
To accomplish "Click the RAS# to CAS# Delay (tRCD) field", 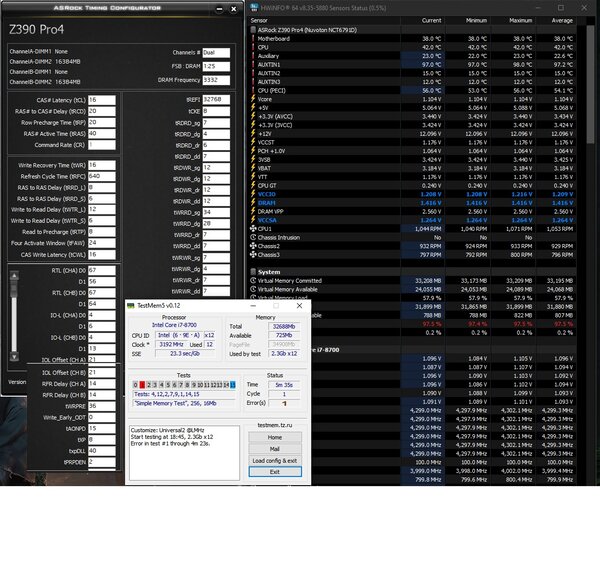I will (x=102, y=111).
